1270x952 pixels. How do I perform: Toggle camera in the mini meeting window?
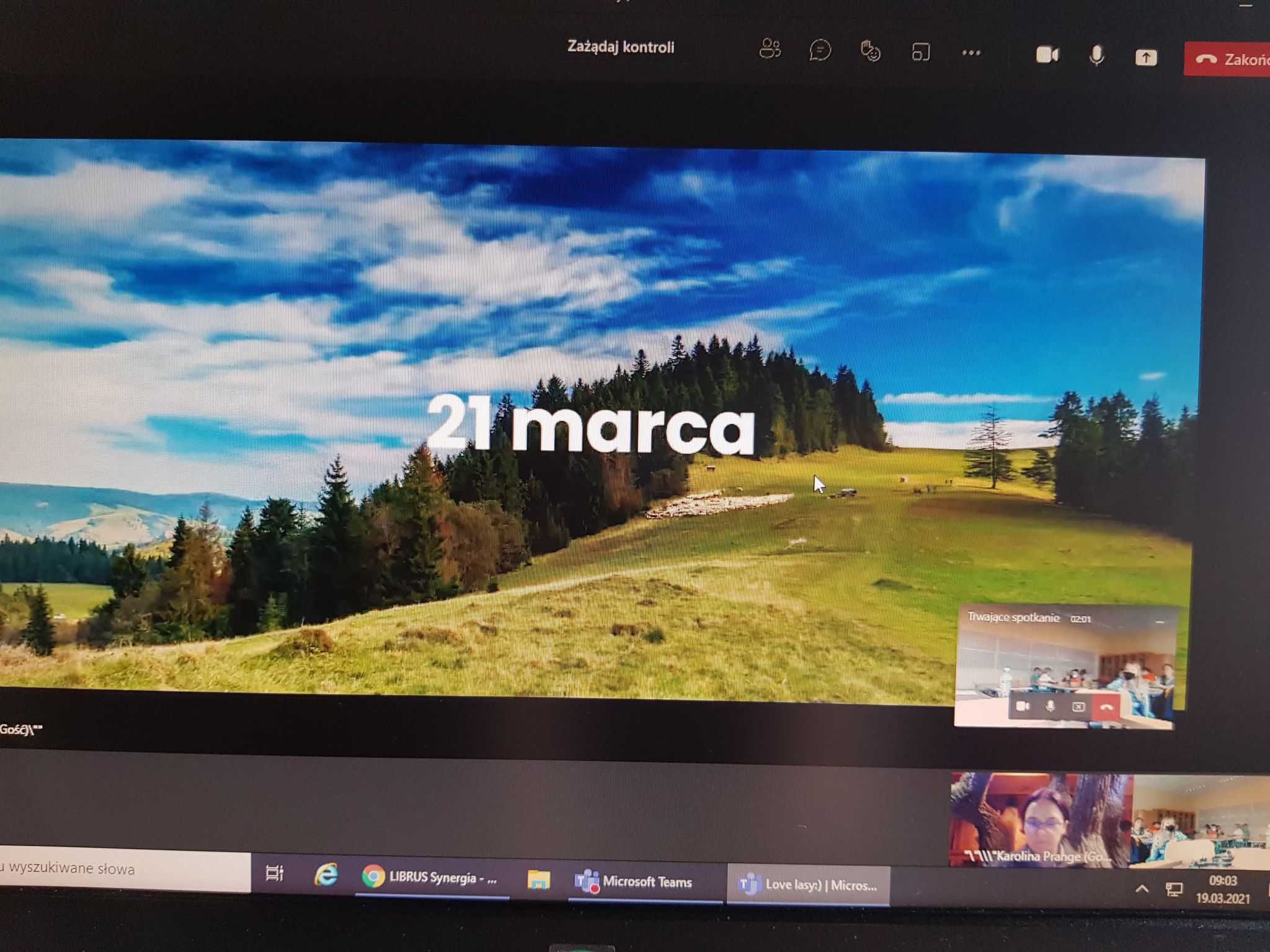(x=1023, y=706)
